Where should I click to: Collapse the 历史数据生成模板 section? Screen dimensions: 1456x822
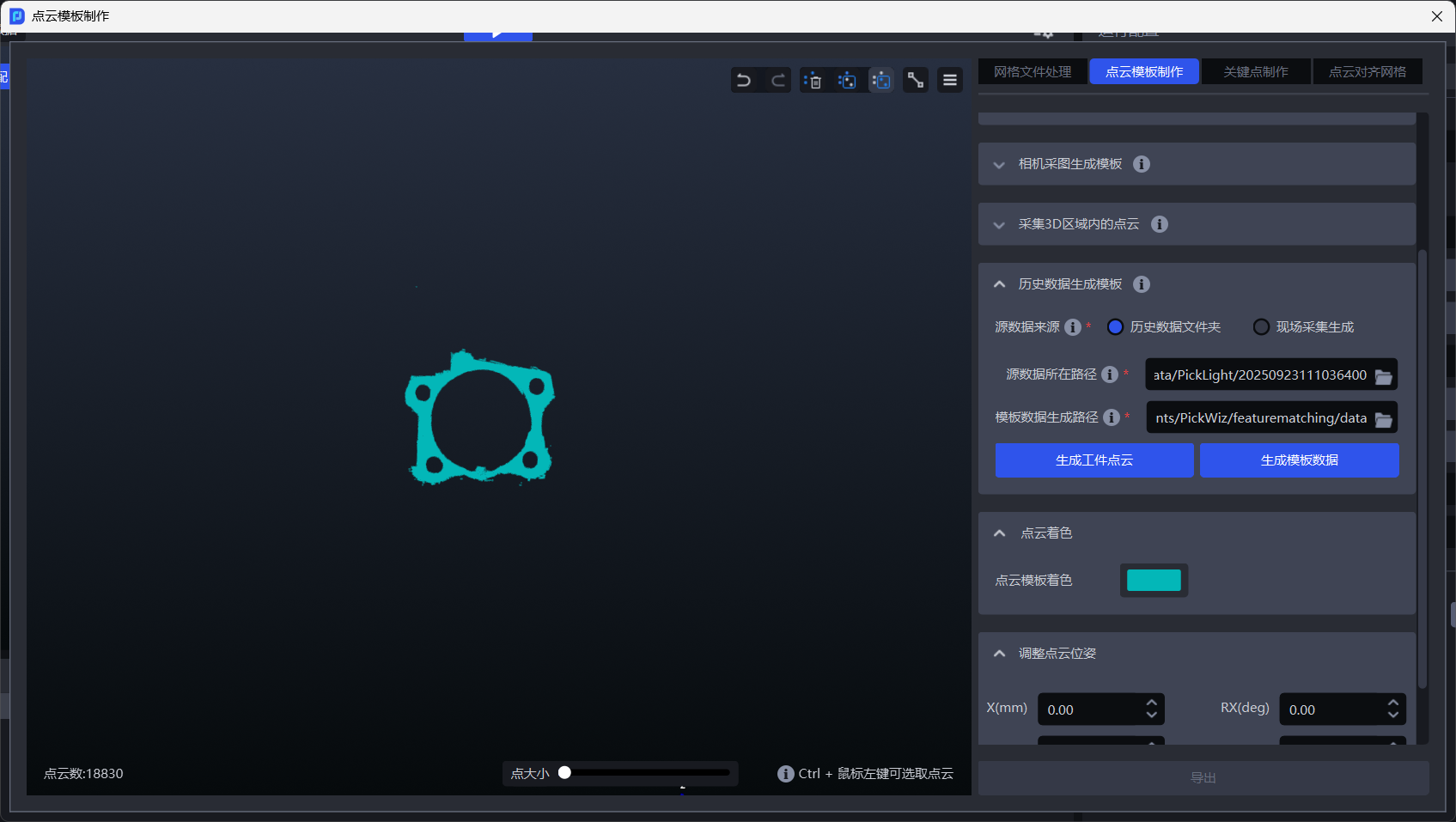coord(999,284)
